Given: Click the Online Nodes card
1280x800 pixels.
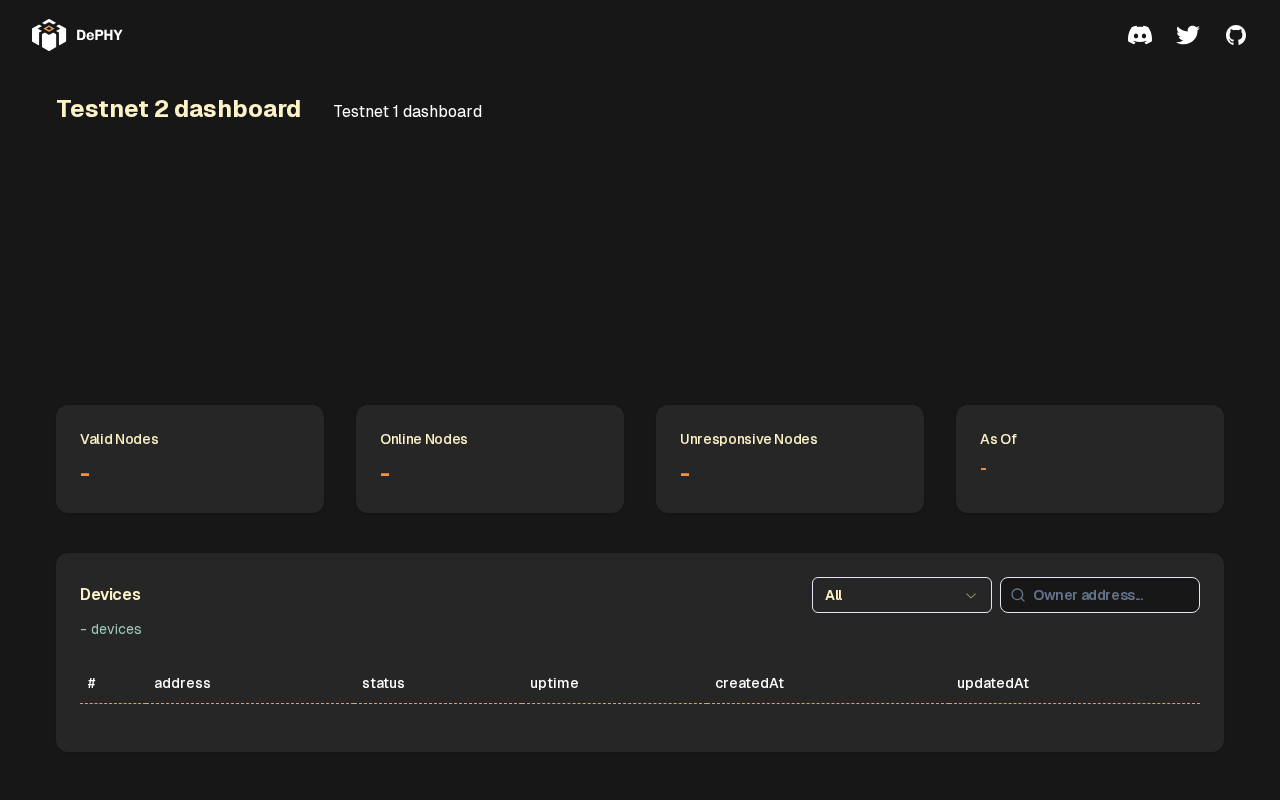Looking at the screenshot, I should click(490, 459).
